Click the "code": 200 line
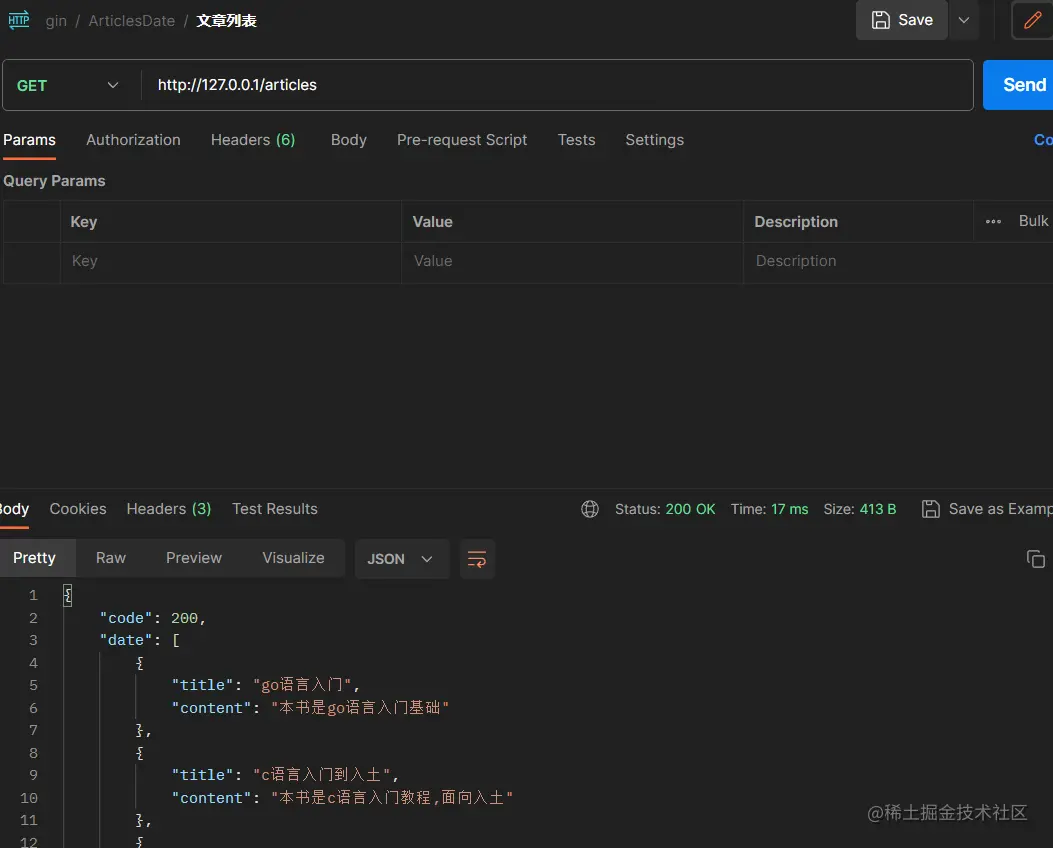This screenshot has width=1053, height=848. 152,618
